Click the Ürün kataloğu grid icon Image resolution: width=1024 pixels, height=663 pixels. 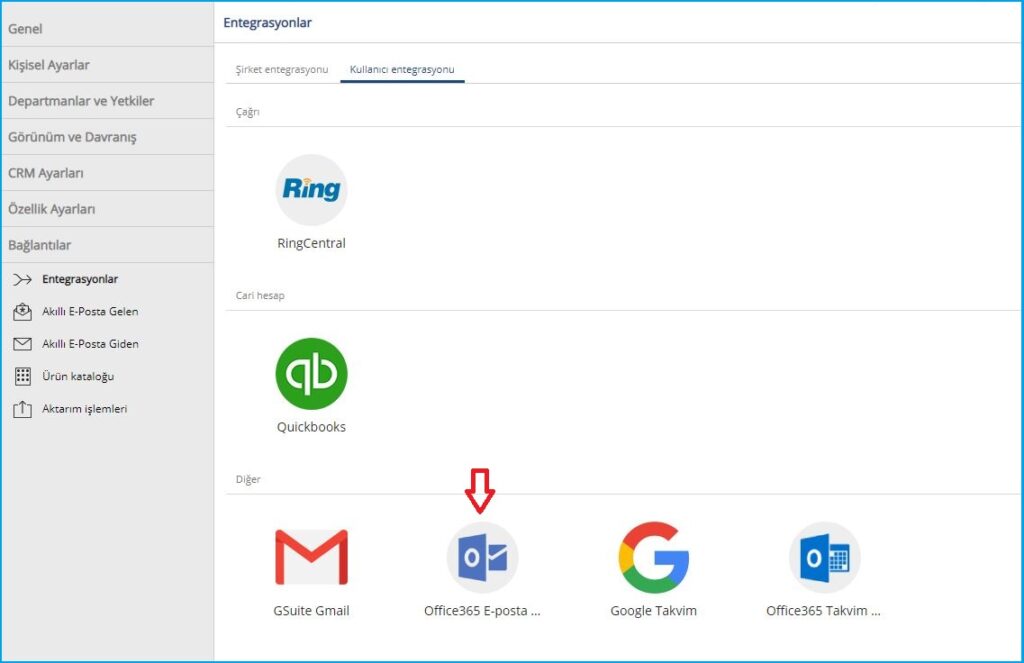pyautogui.click(x=22, y=376)
